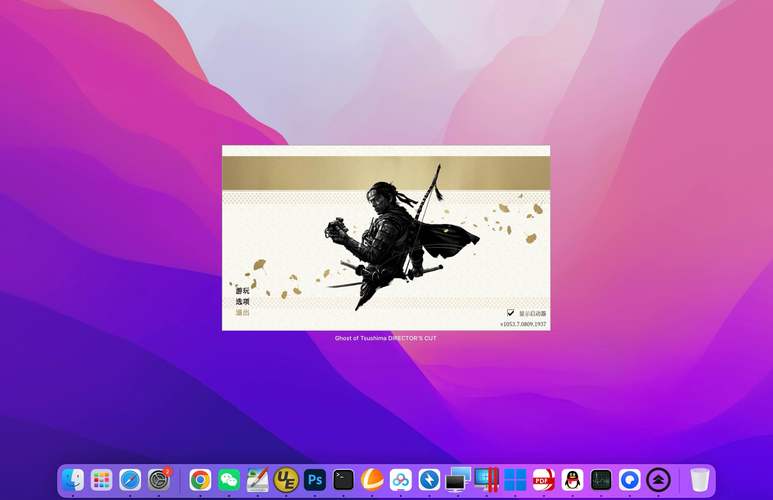The height and width of the screenshot is (500, 773).
Task: Click the v1053.7.0809.1937 version text
Action: (523, 324)
